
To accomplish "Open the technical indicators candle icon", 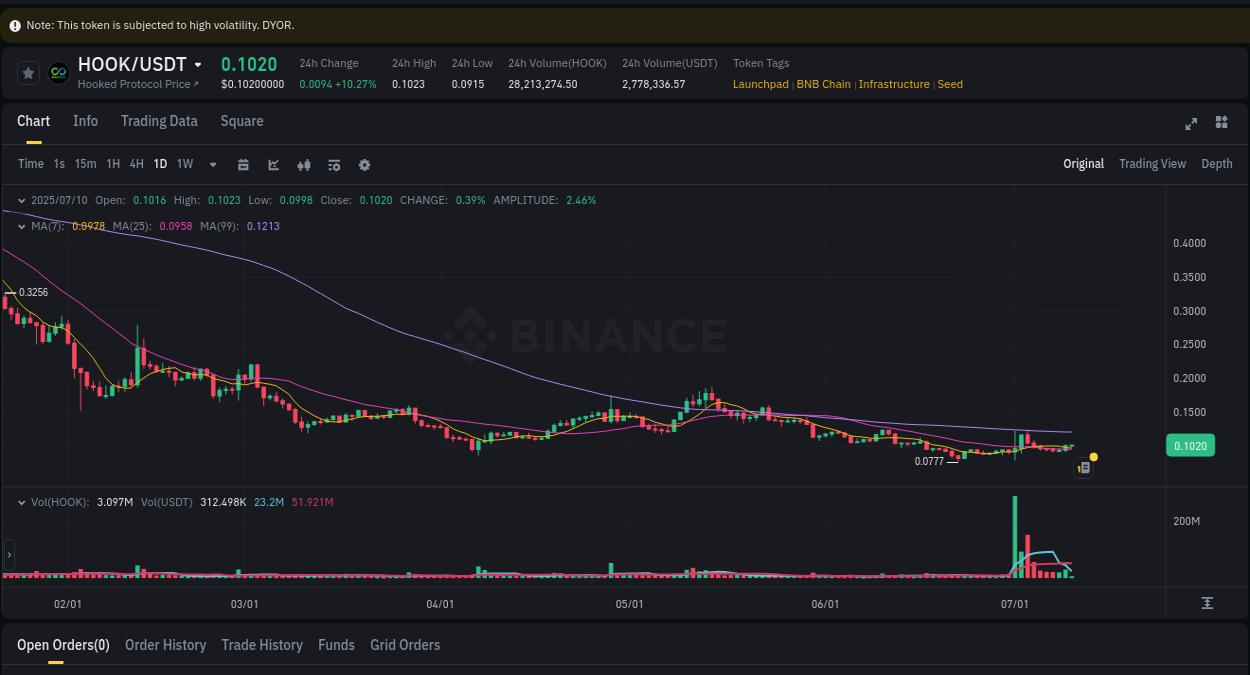I will 303,164.
